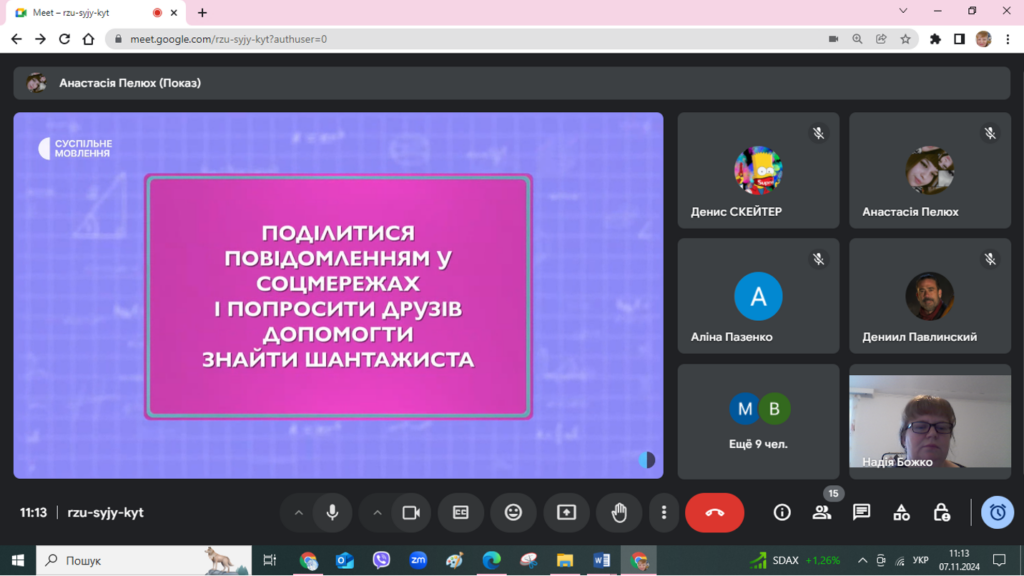The width and height of the screenshot is (1024, 576).
Task: Open Chrome three-dot menu
Action: (x=1008, y=39)
